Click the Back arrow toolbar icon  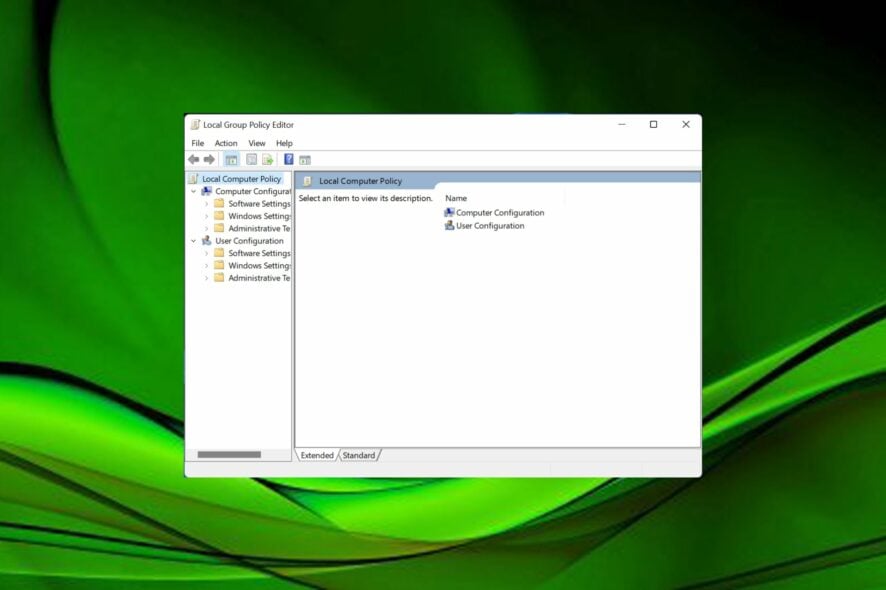pos(194,159)
